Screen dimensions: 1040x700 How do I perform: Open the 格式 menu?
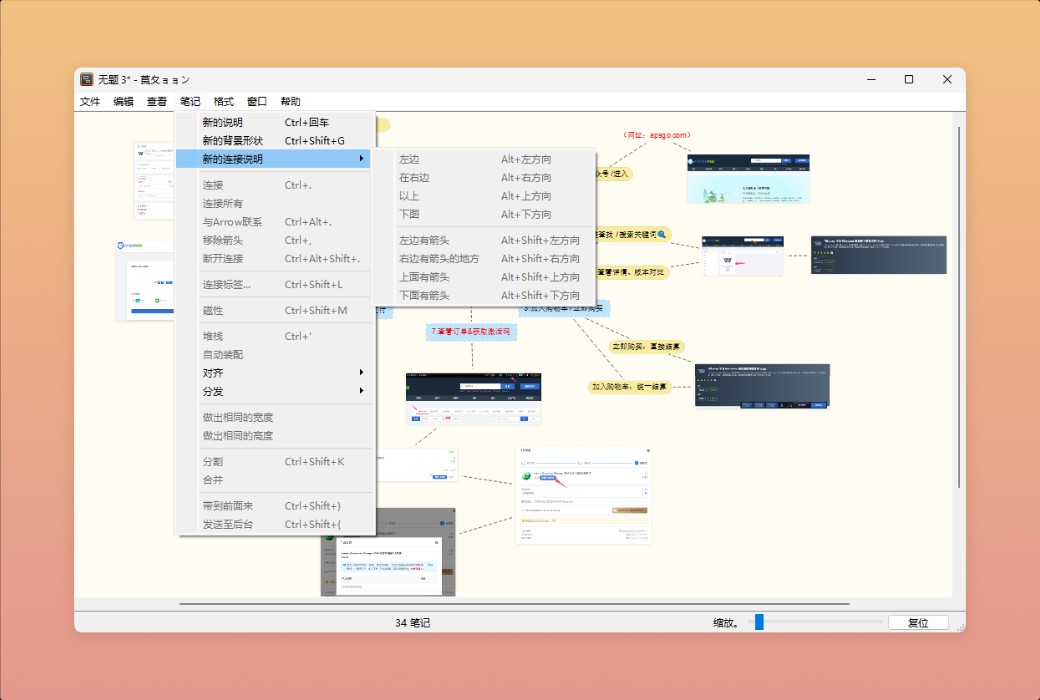[x=222, y=100]
